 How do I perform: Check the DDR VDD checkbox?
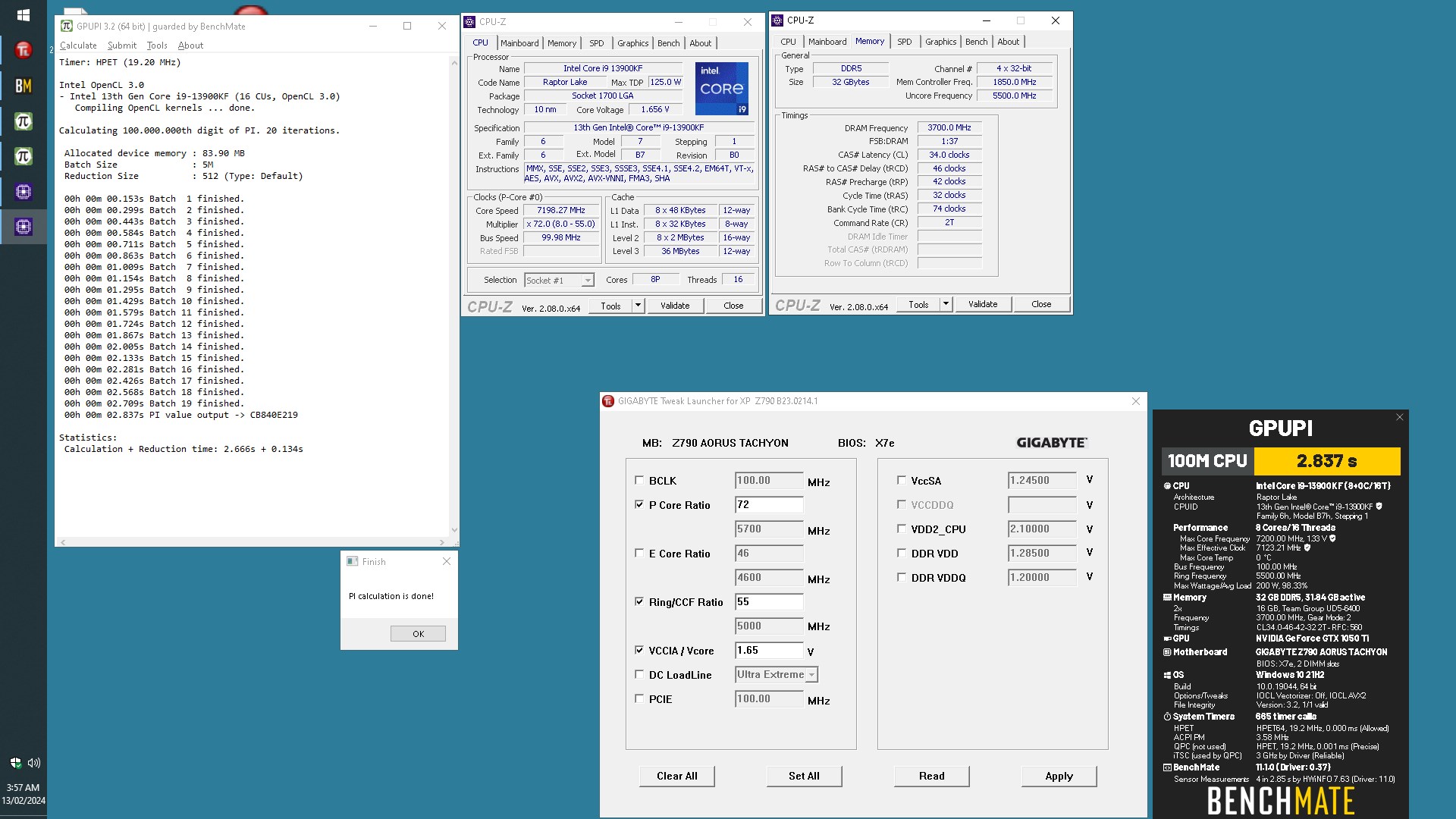(902, 553)
